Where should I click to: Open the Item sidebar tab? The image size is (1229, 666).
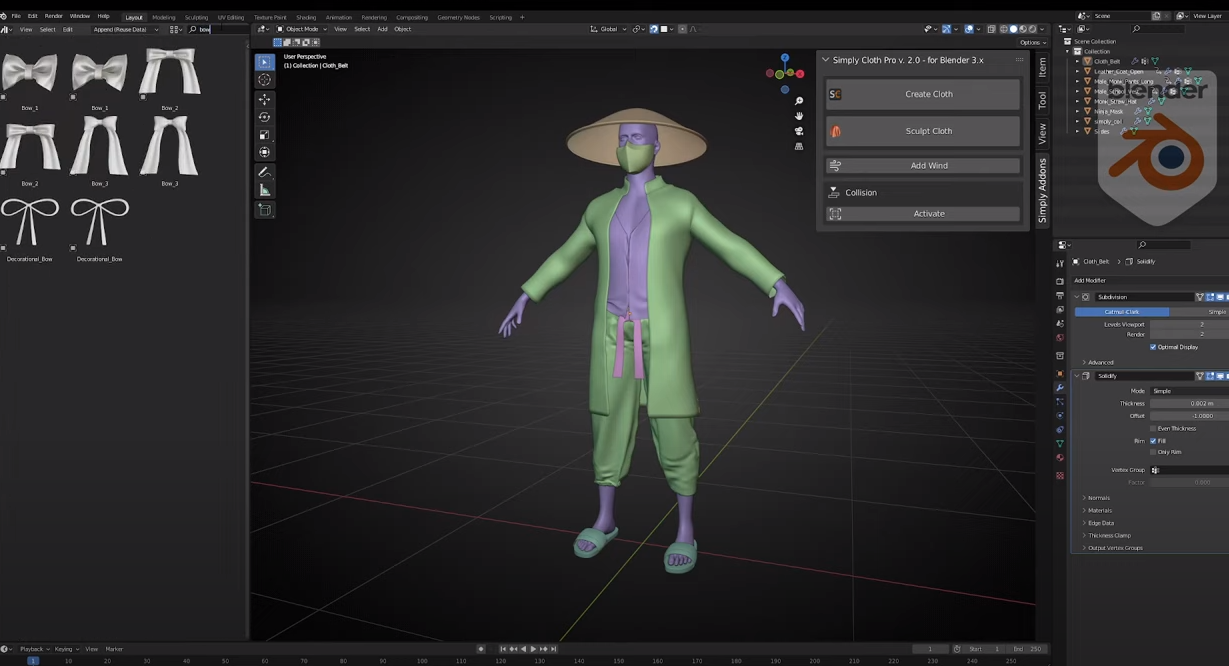(1042, 67)
